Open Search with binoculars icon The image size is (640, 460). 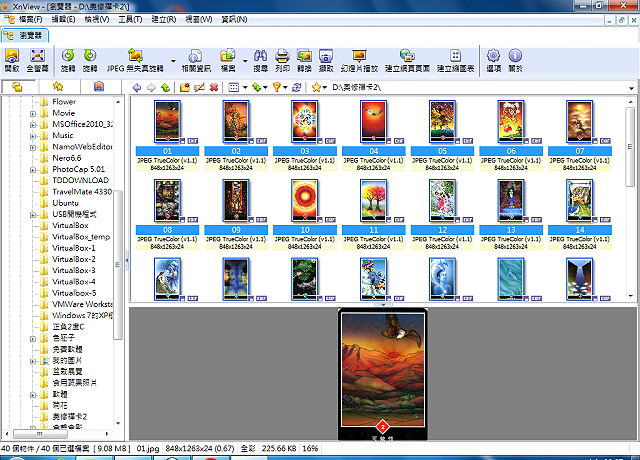click(260, 60)
